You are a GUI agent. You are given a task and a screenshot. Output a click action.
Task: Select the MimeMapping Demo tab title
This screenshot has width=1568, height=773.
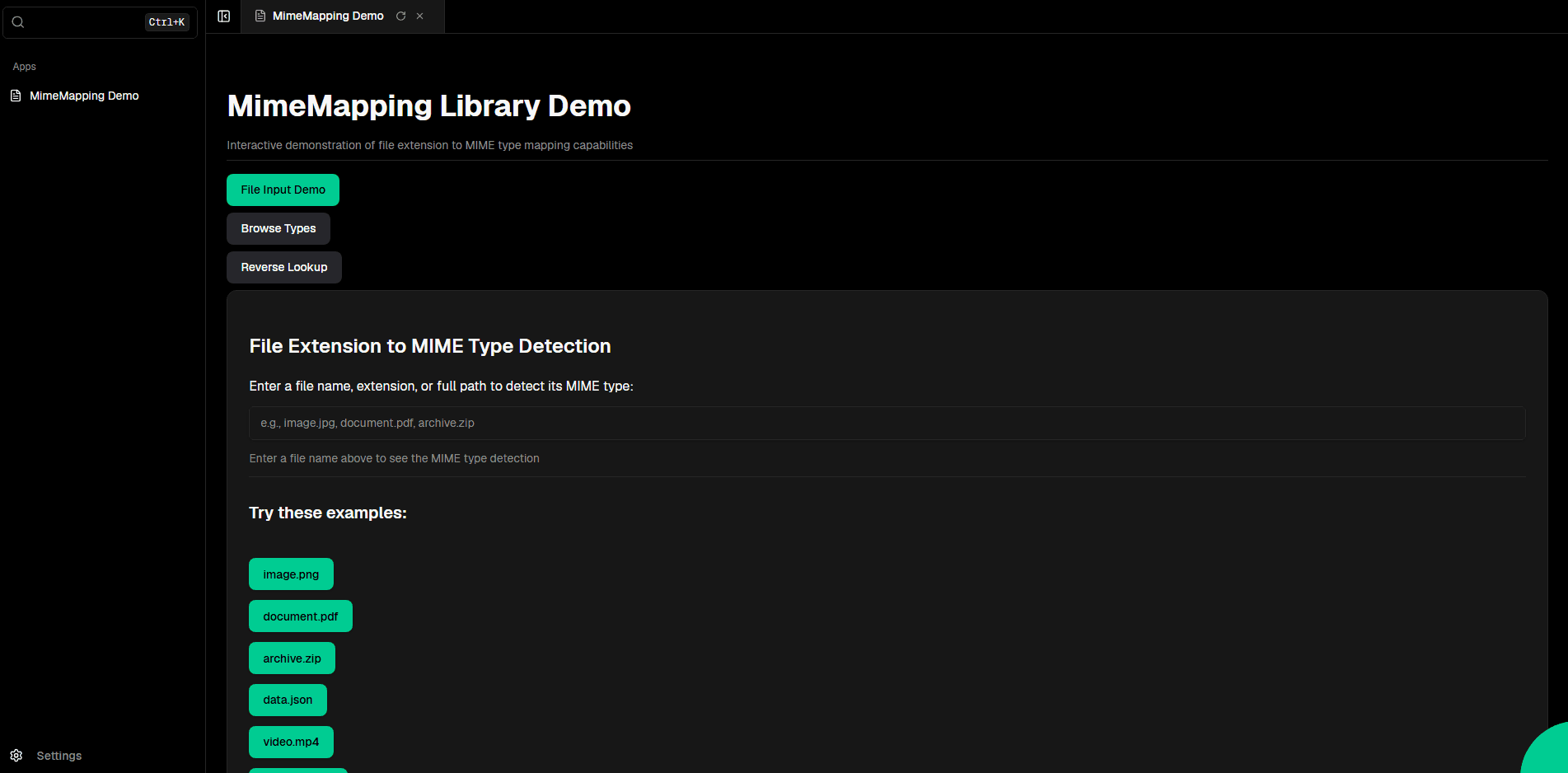click(x=328, y=16)
